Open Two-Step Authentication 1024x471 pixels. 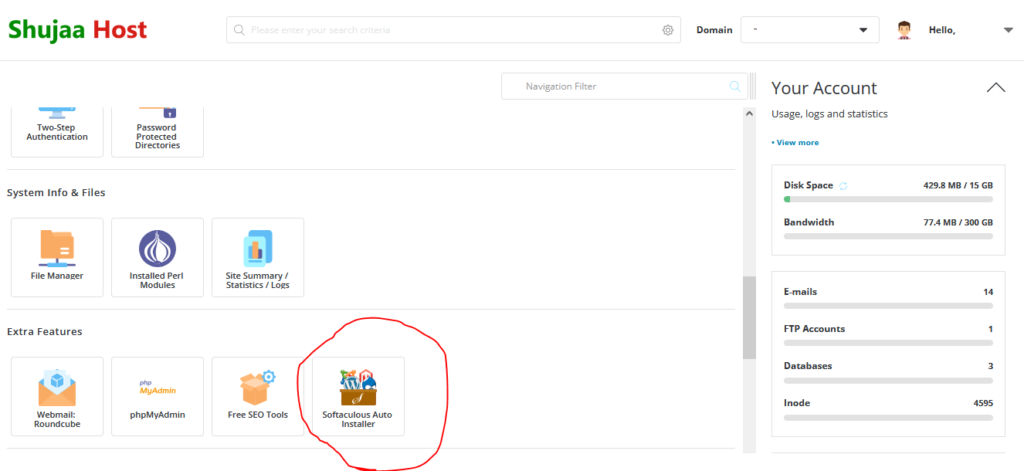pyautogui.click(x=57, y=131)
